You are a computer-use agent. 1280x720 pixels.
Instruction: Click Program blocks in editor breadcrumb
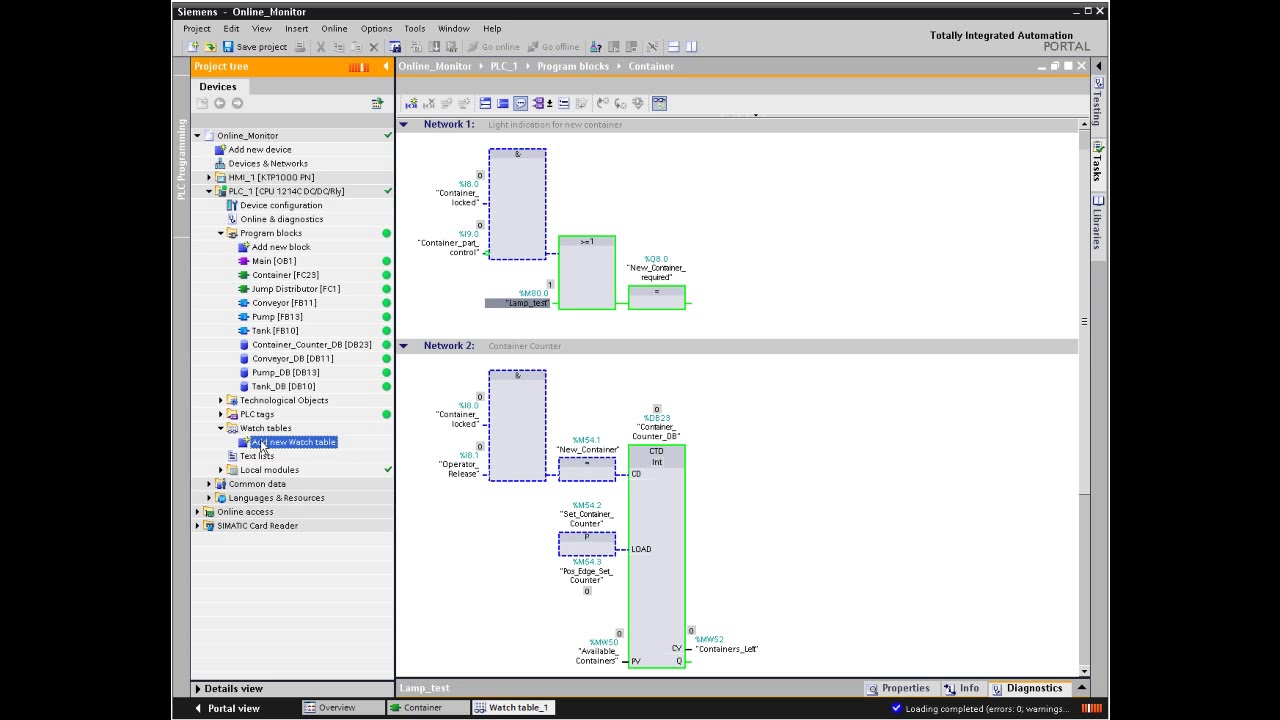click(573, 66)
